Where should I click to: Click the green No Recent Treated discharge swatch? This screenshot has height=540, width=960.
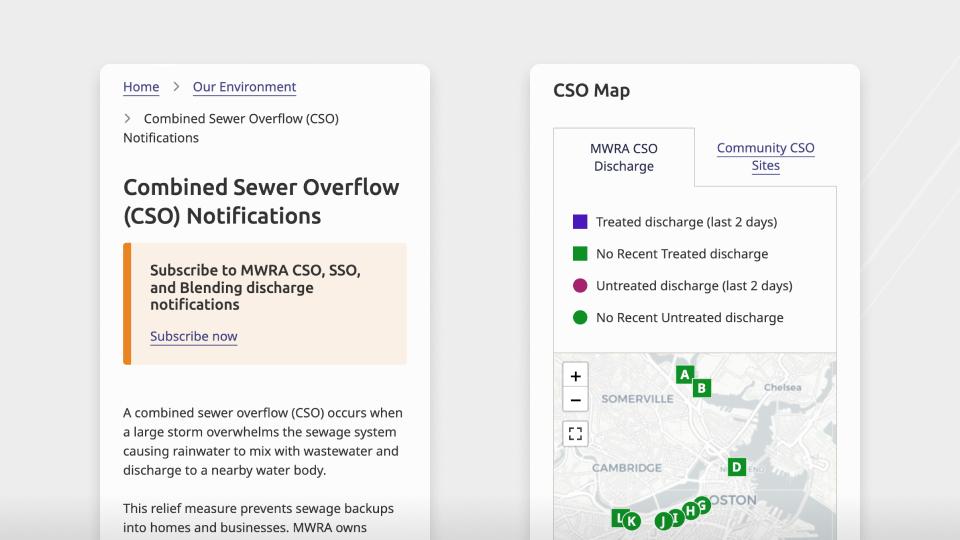(x=580, y=254)
